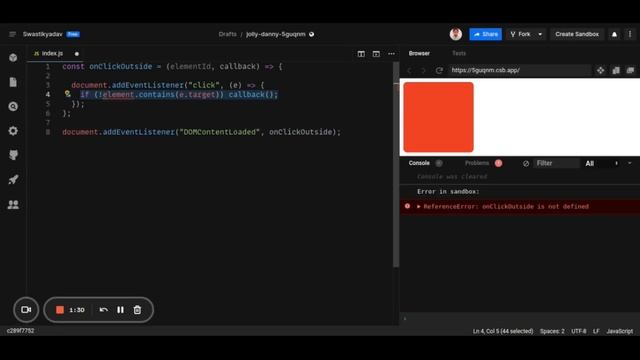Click Ln 4, Col 5 cursor position
Screen dimensions: 640x360
tap(503, 331)
